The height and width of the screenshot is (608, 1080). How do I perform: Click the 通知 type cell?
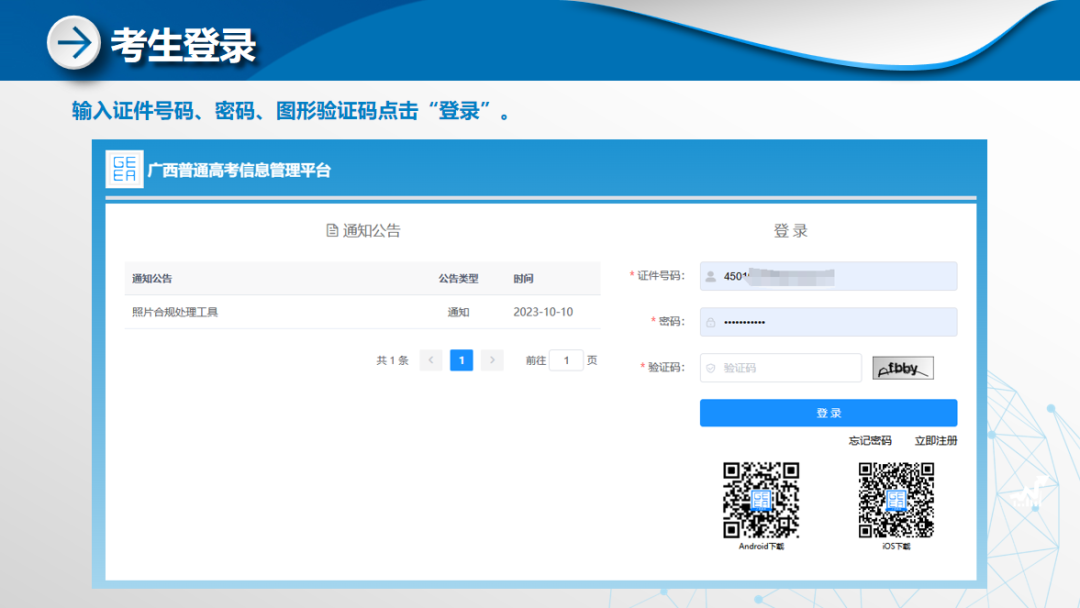tap(458, 312)
